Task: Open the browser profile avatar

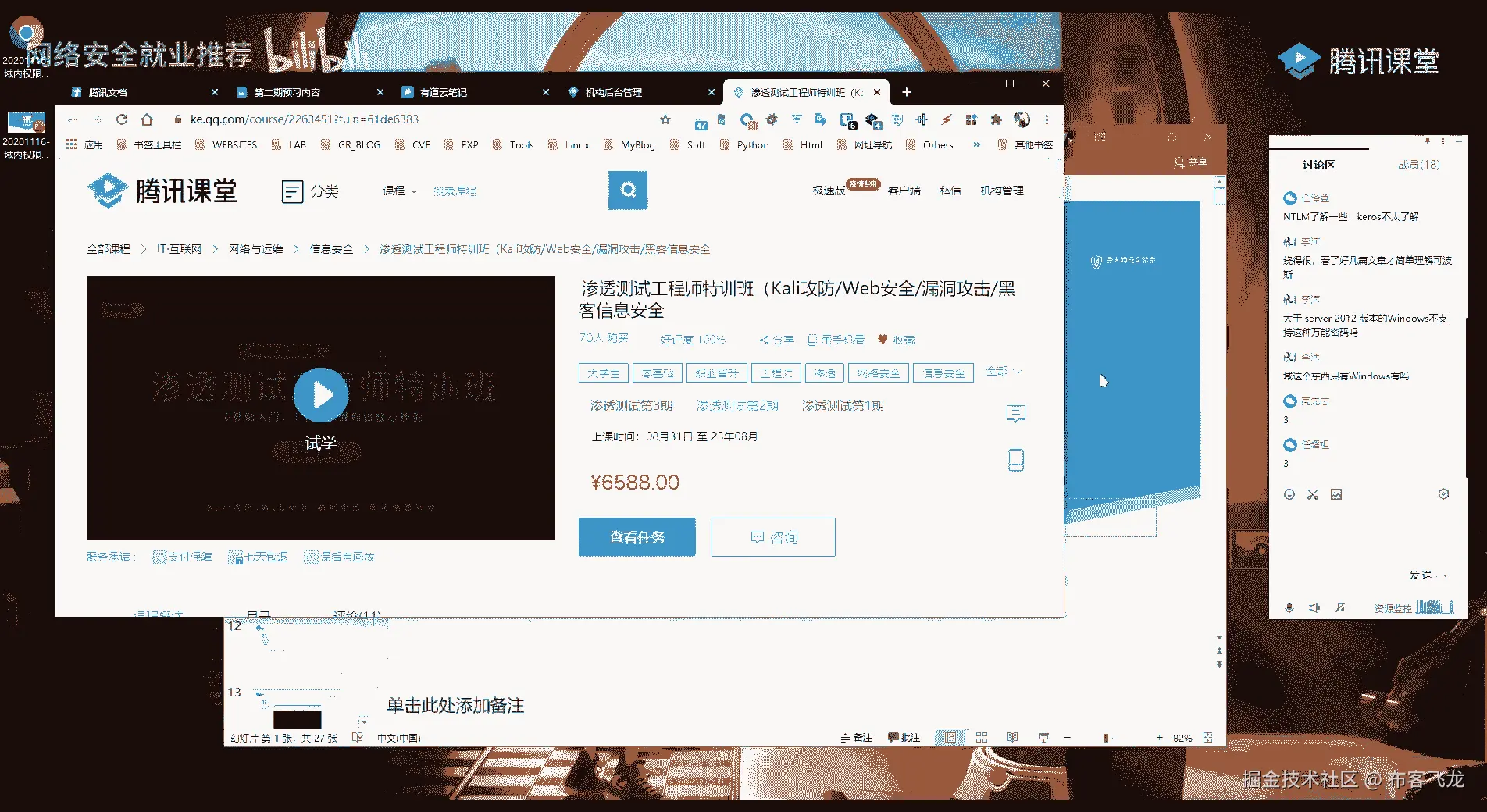Action: [1022, 119]
